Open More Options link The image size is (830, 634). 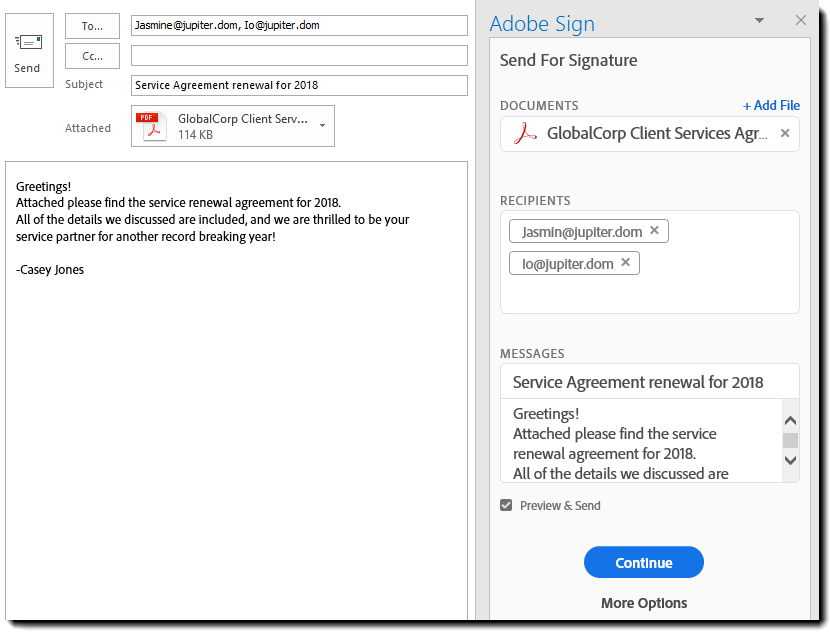644,603
